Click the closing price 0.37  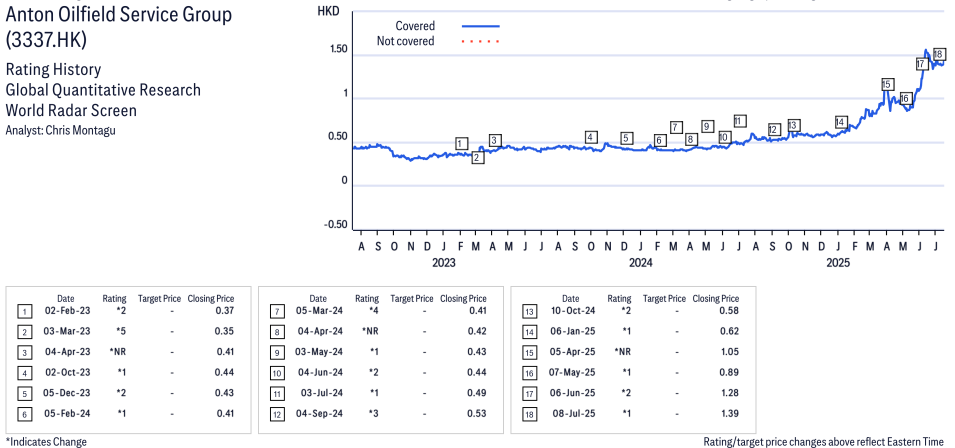[x=225, y=310]
